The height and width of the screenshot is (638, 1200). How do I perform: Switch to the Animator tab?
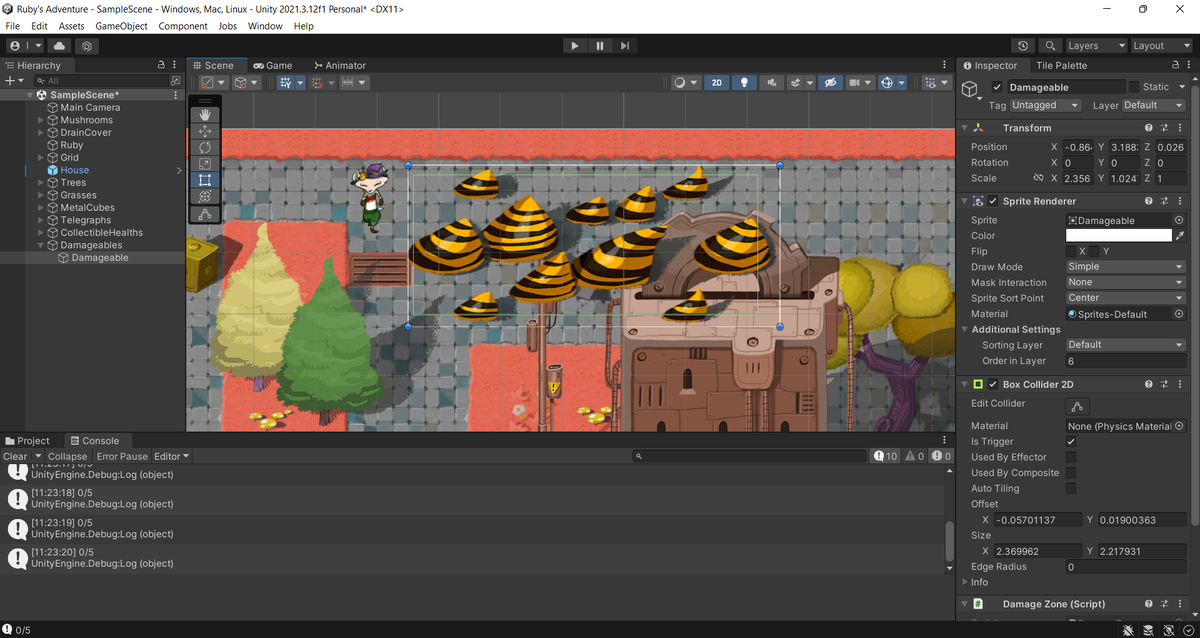pos(340,65)
